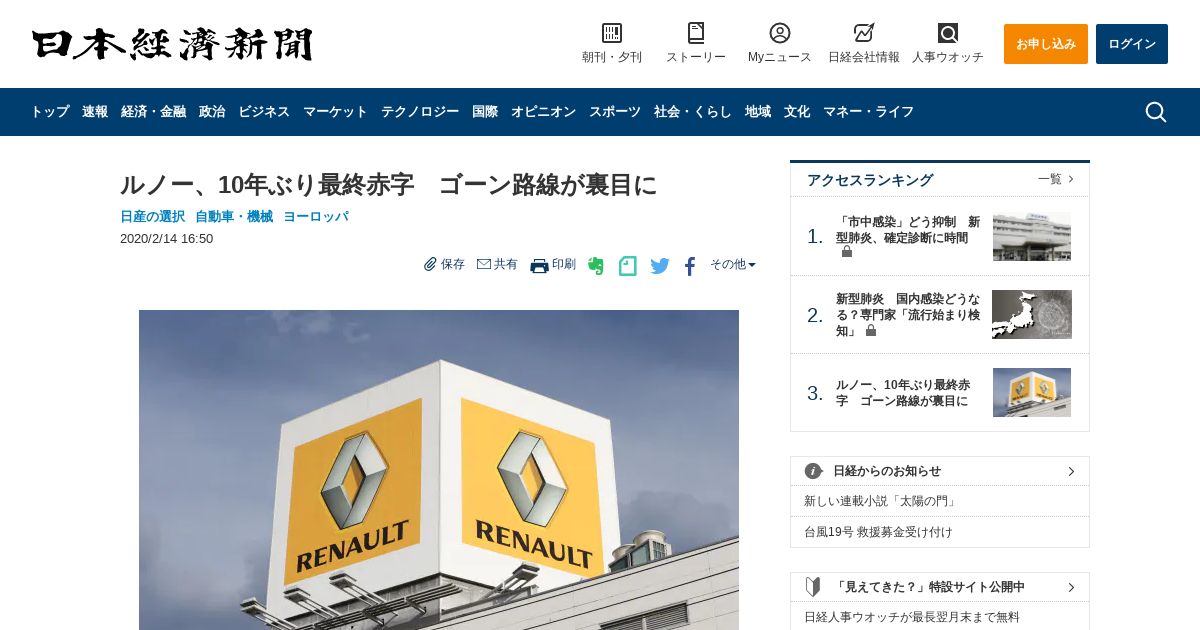
Task: Click the アクセスランキング heading
Action: pyautogui.click(x=870, y=180)
